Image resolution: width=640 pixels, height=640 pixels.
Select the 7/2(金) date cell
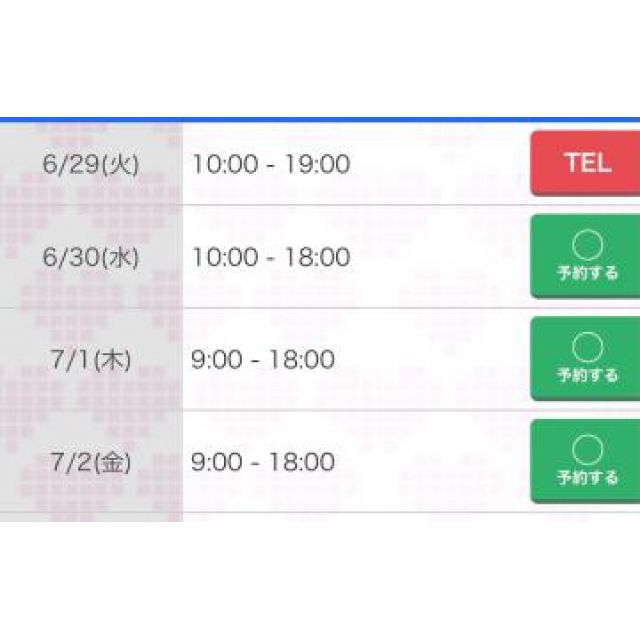tap(91, 462)
